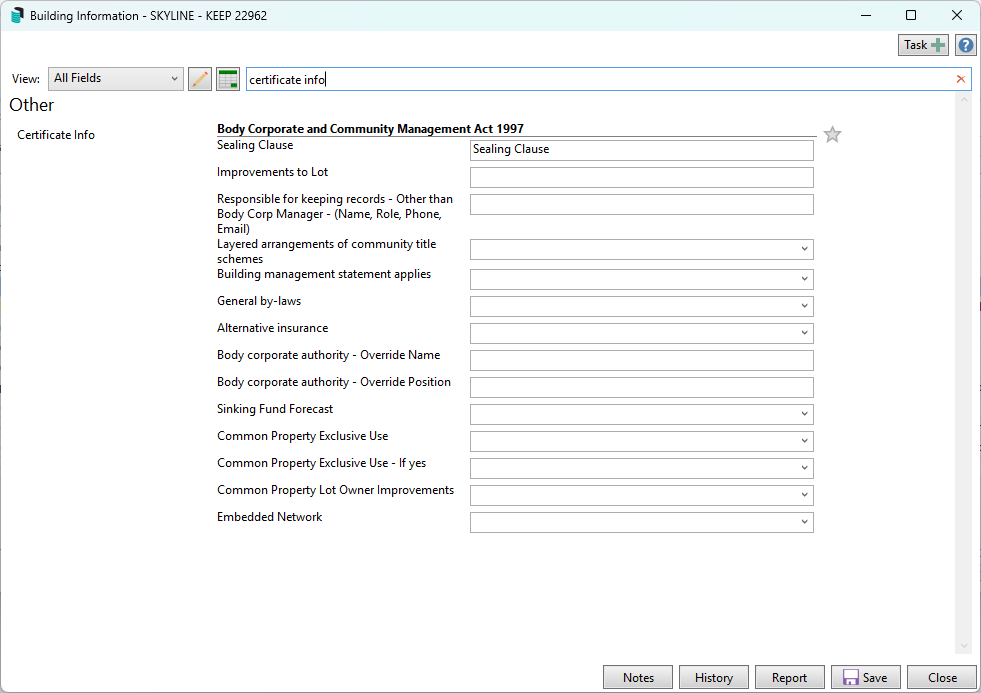981x693 pixels.
Task: Click the scrollbar down arrow
Action: [963, 646]
